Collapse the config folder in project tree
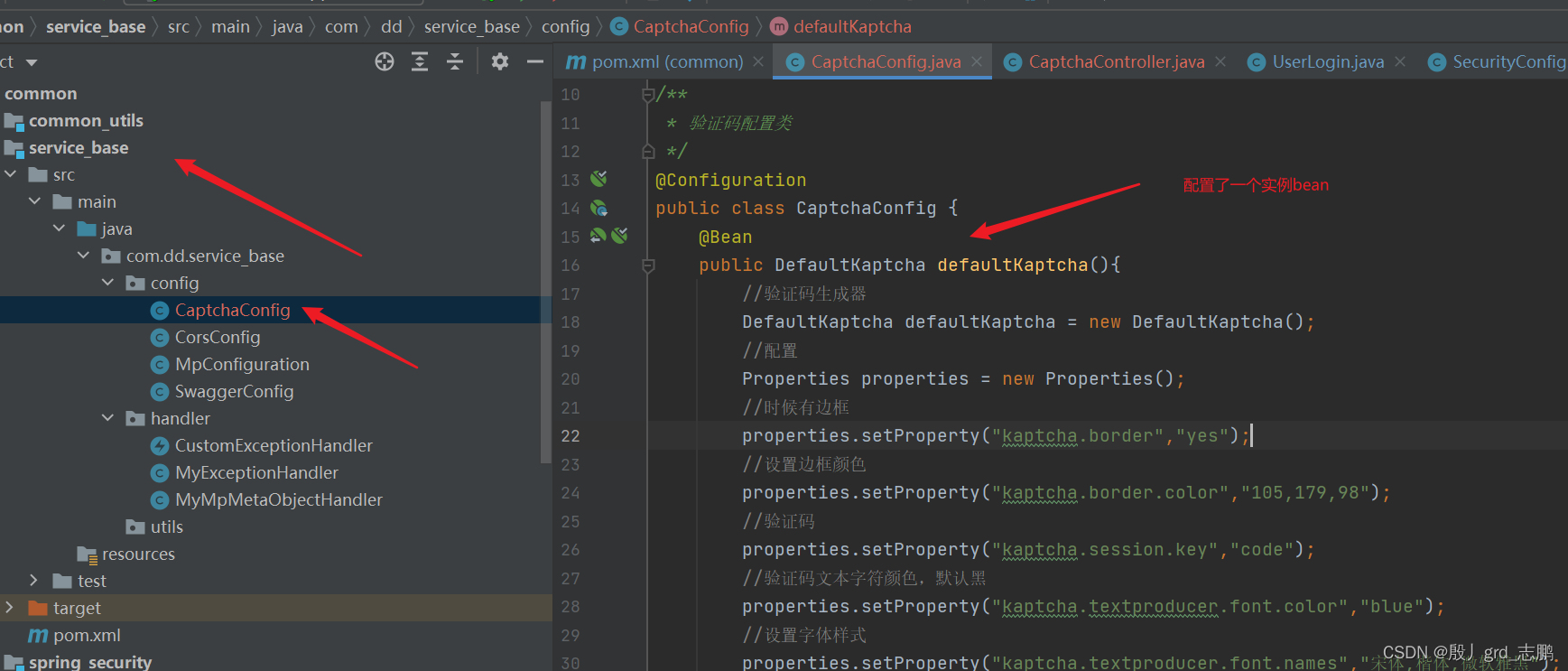The width and height of the screenshot is (1568, 671). pos(108,283)
